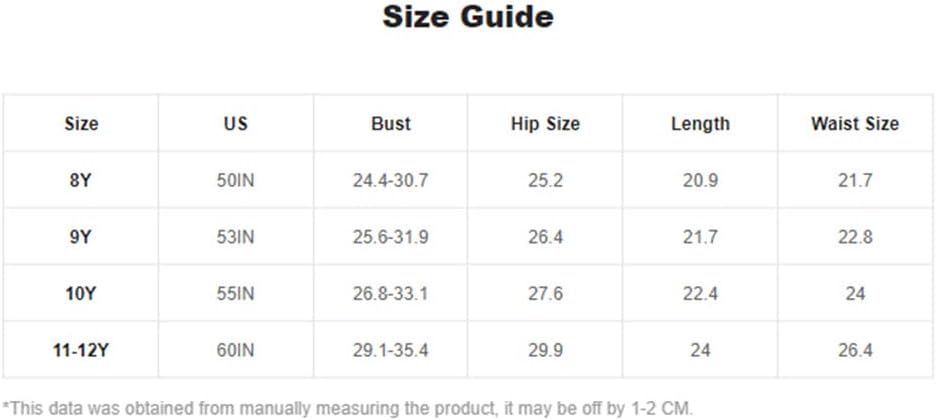Click the 29.1-35.4 bust cell
Screen dimensions: 936x420
tap(390, 350)
